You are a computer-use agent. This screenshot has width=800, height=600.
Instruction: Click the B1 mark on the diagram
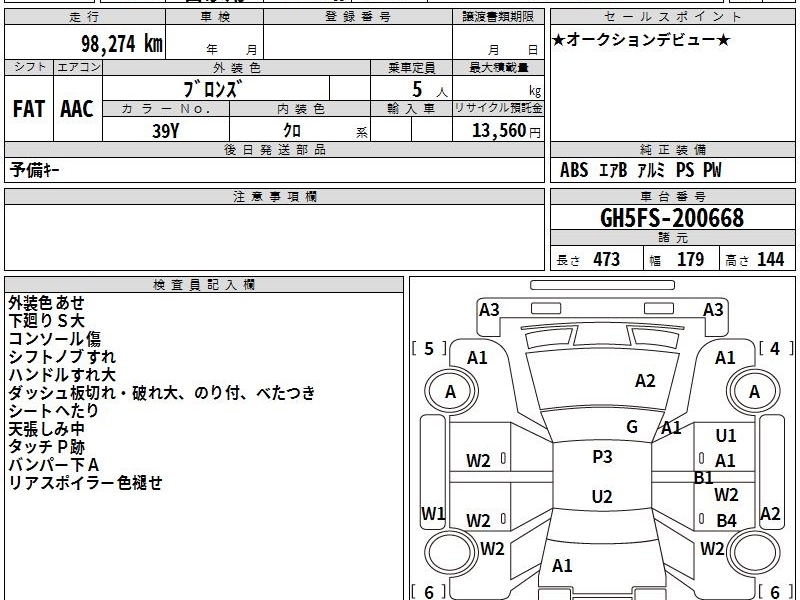704,478
